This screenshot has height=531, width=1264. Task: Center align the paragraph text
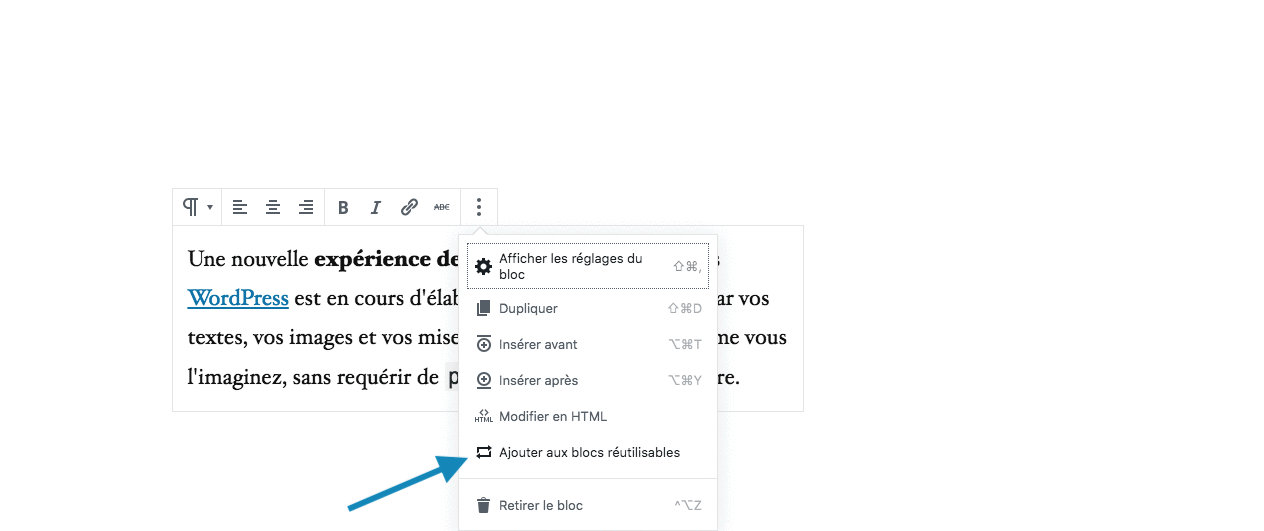(273, 207)
